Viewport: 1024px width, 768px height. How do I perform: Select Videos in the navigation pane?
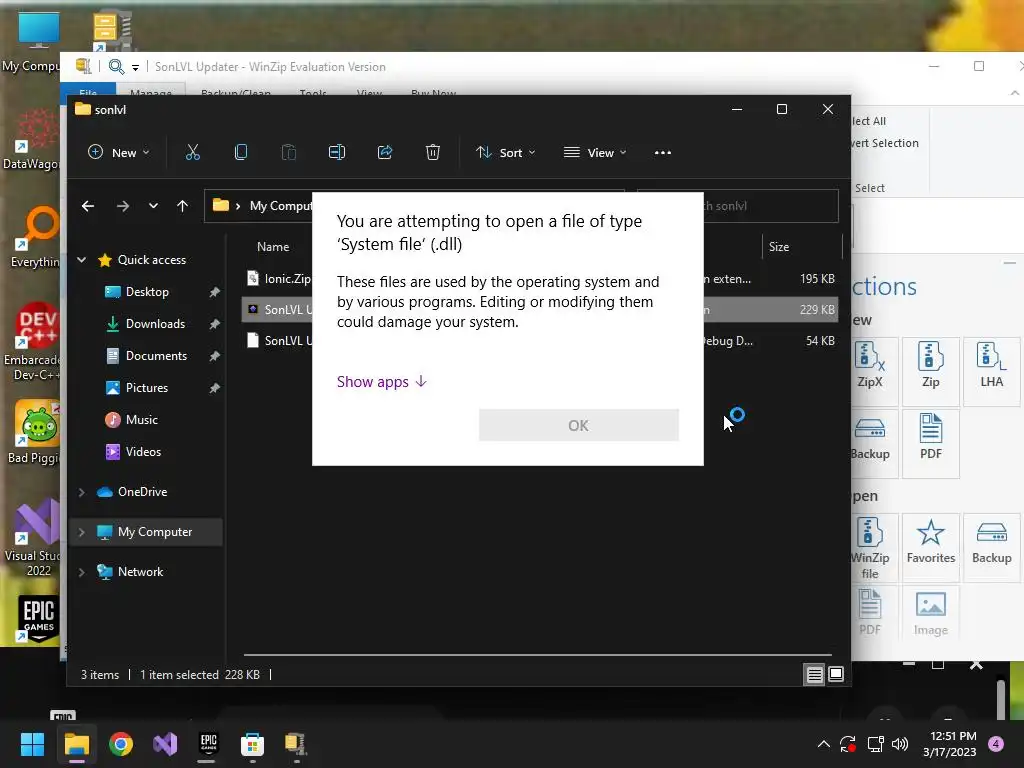(143, 452)
